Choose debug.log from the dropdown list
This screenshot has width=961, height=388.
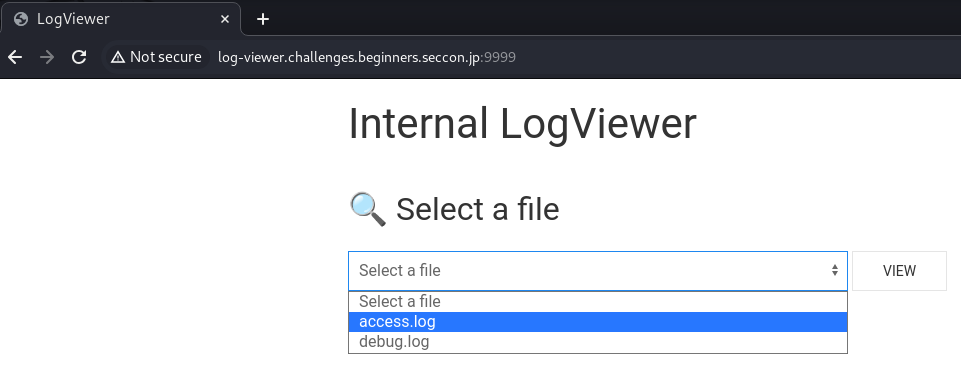click(598, 342)
